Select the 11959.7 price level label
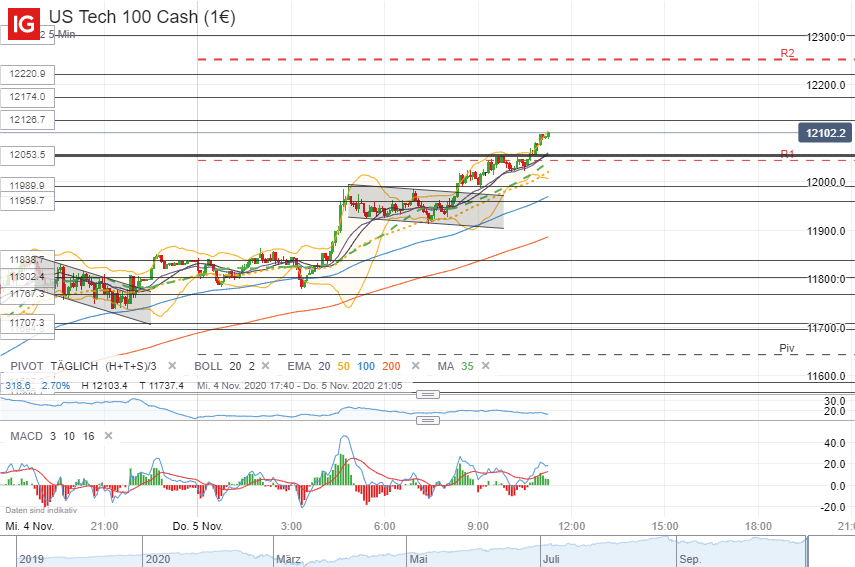The height and width of the screenshot is (567, 855). point(27,201)
